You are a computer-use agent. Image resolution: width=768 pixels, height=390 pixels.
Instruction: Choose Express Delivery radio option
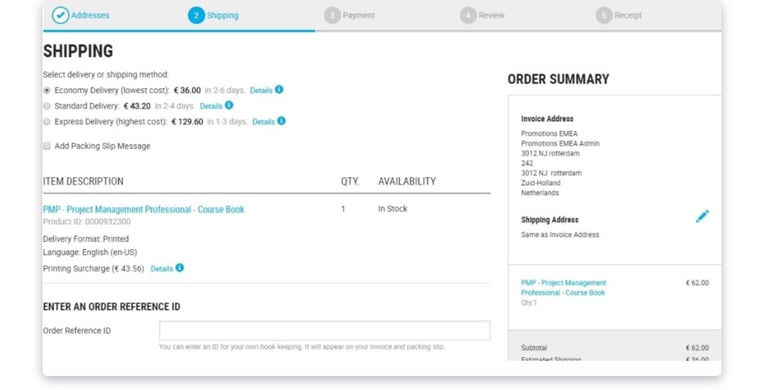pos(47,122)
